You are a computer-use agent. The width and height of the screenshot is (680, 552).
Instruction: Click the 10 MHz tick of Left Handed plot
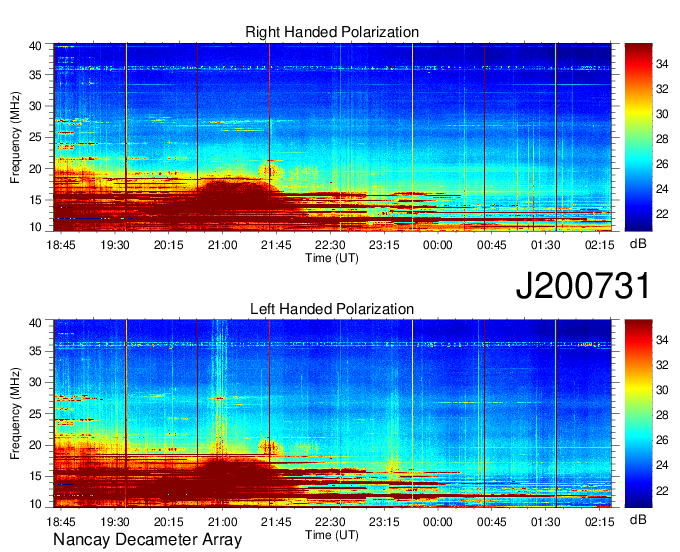click(36, 504)
